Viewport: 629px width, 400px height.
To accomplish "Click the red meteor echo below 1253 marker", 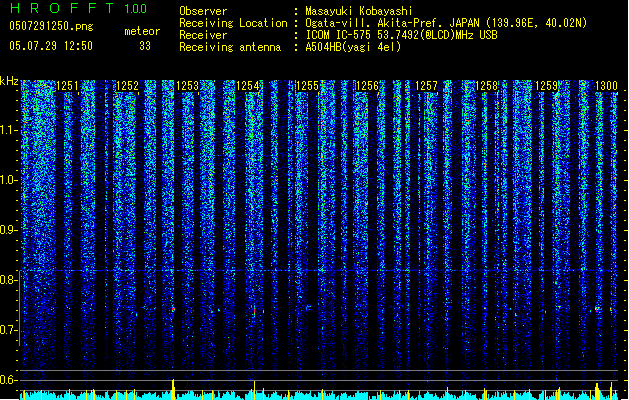I will click(x=173, y=309).
